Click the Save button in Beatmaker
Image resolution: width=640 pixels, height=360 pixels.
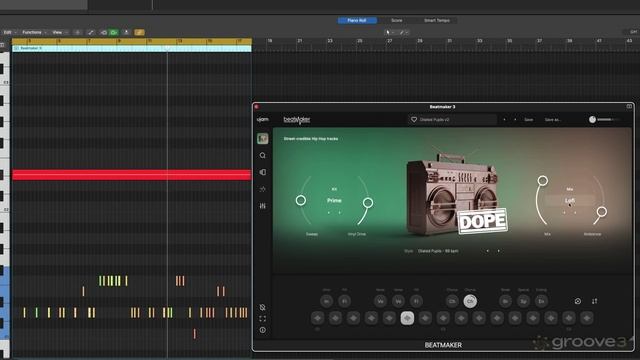529,120
